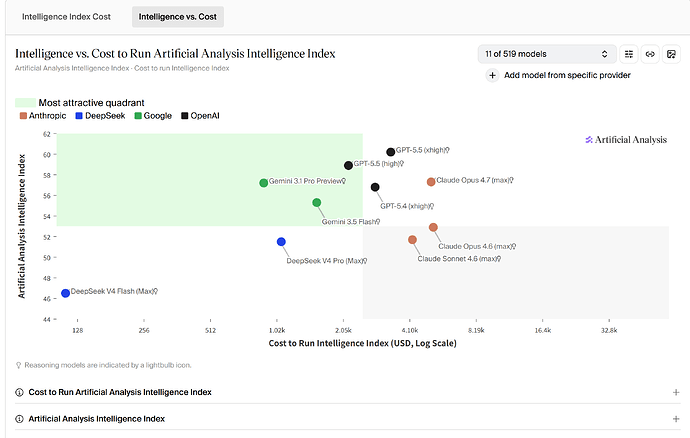690x438 pixels.
Task: Click the 'Claude Opus 4.7 (max)' label text
Action: pyautogui.click(x=473, y=180)
